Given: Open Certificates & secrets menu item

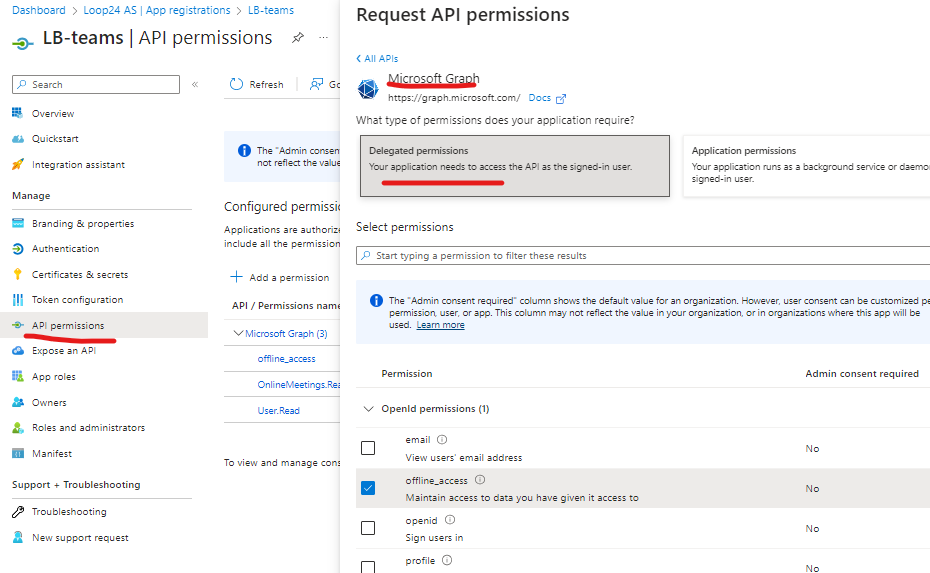Looking at the screenshot, I should coord(80,275).
